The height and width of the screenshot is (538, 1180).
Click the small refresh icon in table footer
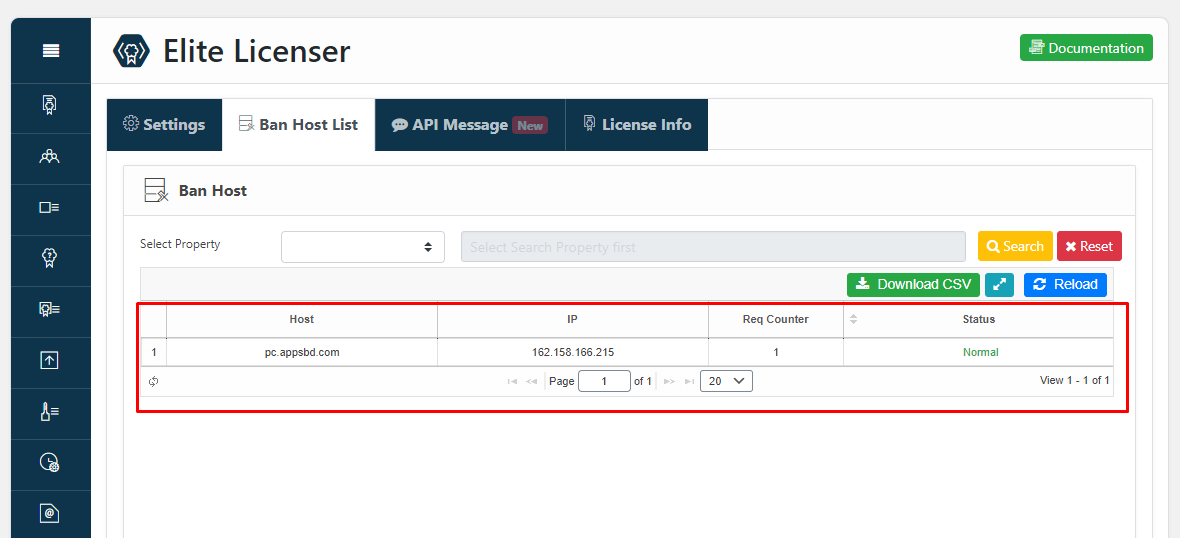coord(154,381)
